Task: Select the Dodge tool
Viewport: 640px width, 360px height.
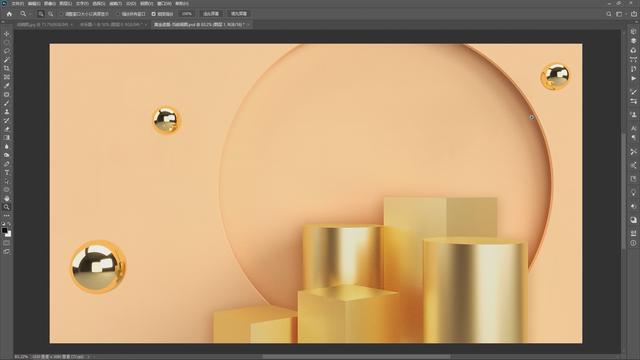Action: [x=7, y=155]
